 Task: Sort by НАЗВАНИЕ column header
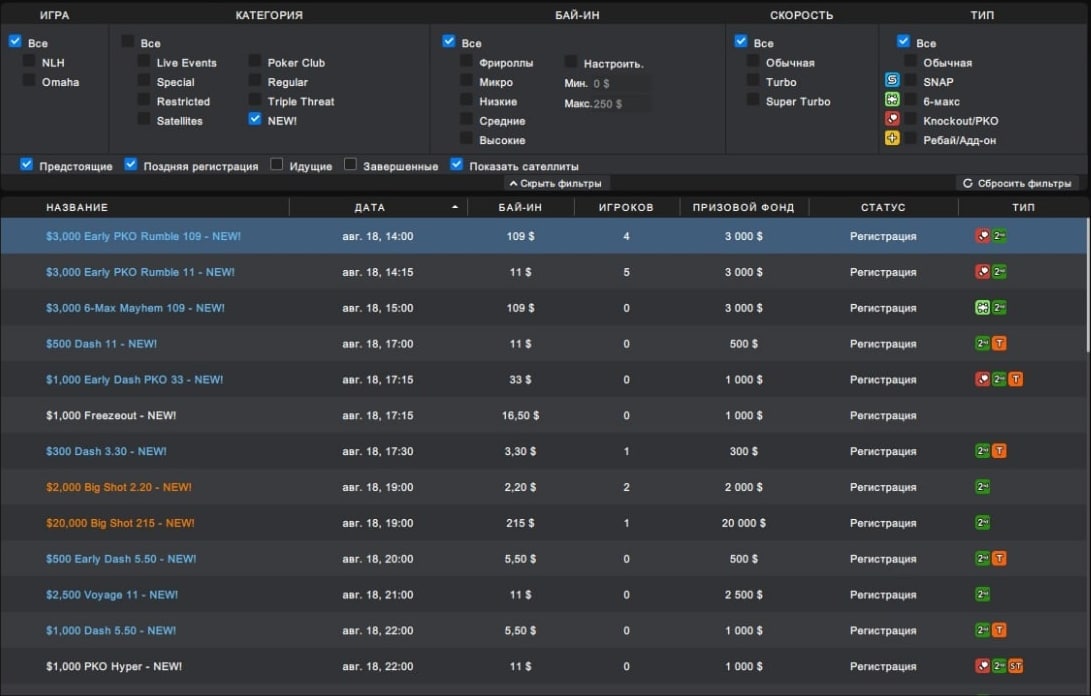[x=77, y=207]
